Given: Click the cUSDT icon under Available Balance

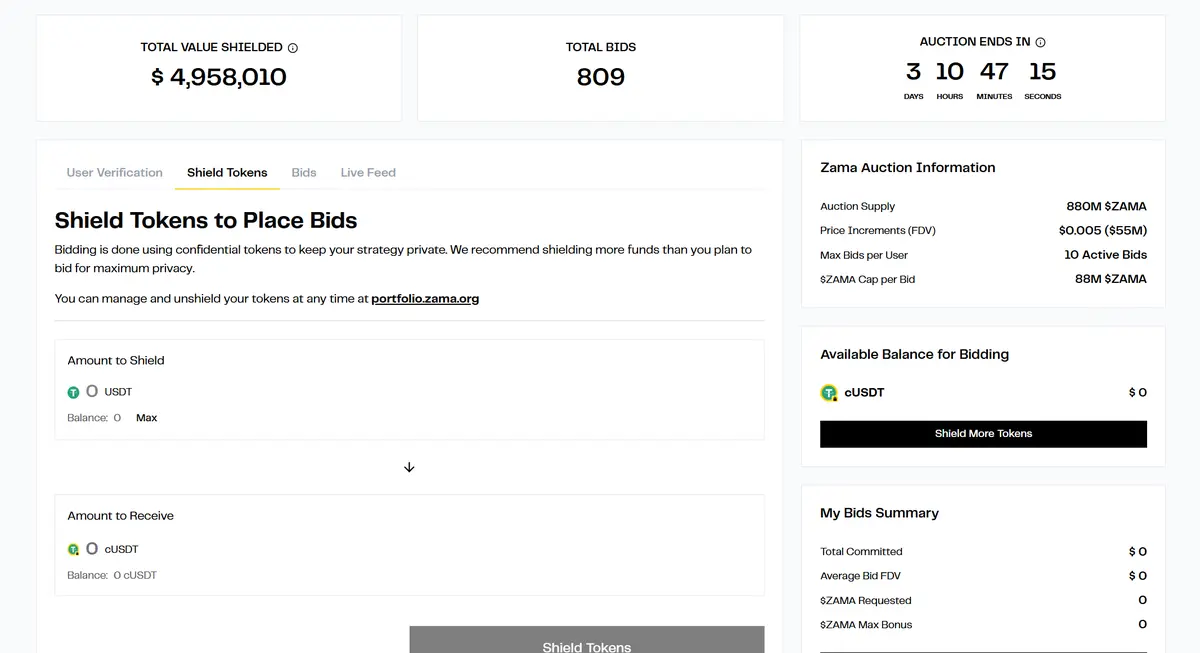Looking at the screenshot, I should (829, 393).
